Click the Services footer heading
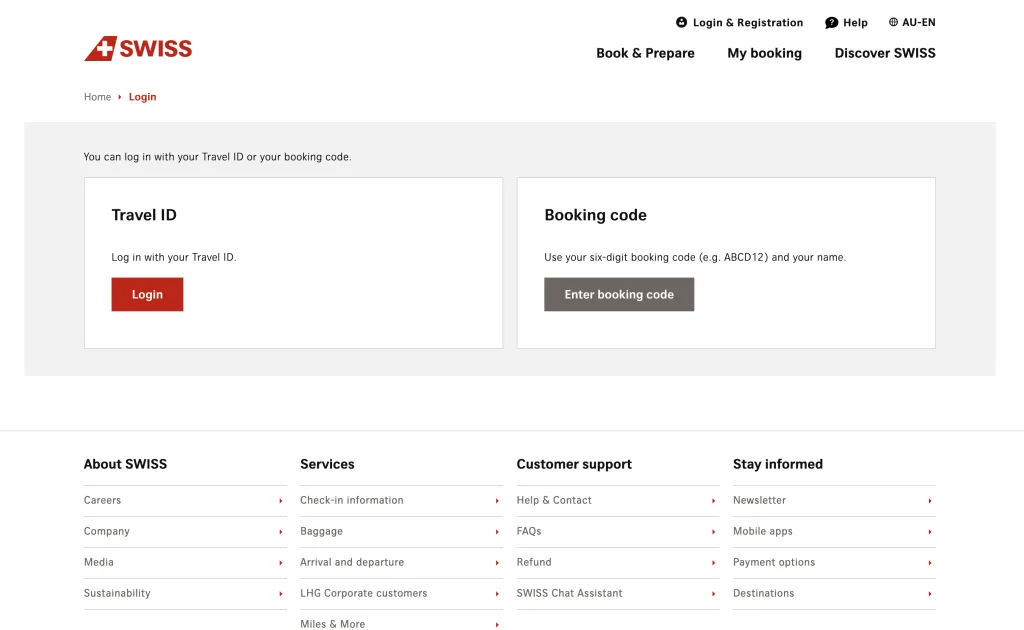1024x630 pixels. coord(327,464)
